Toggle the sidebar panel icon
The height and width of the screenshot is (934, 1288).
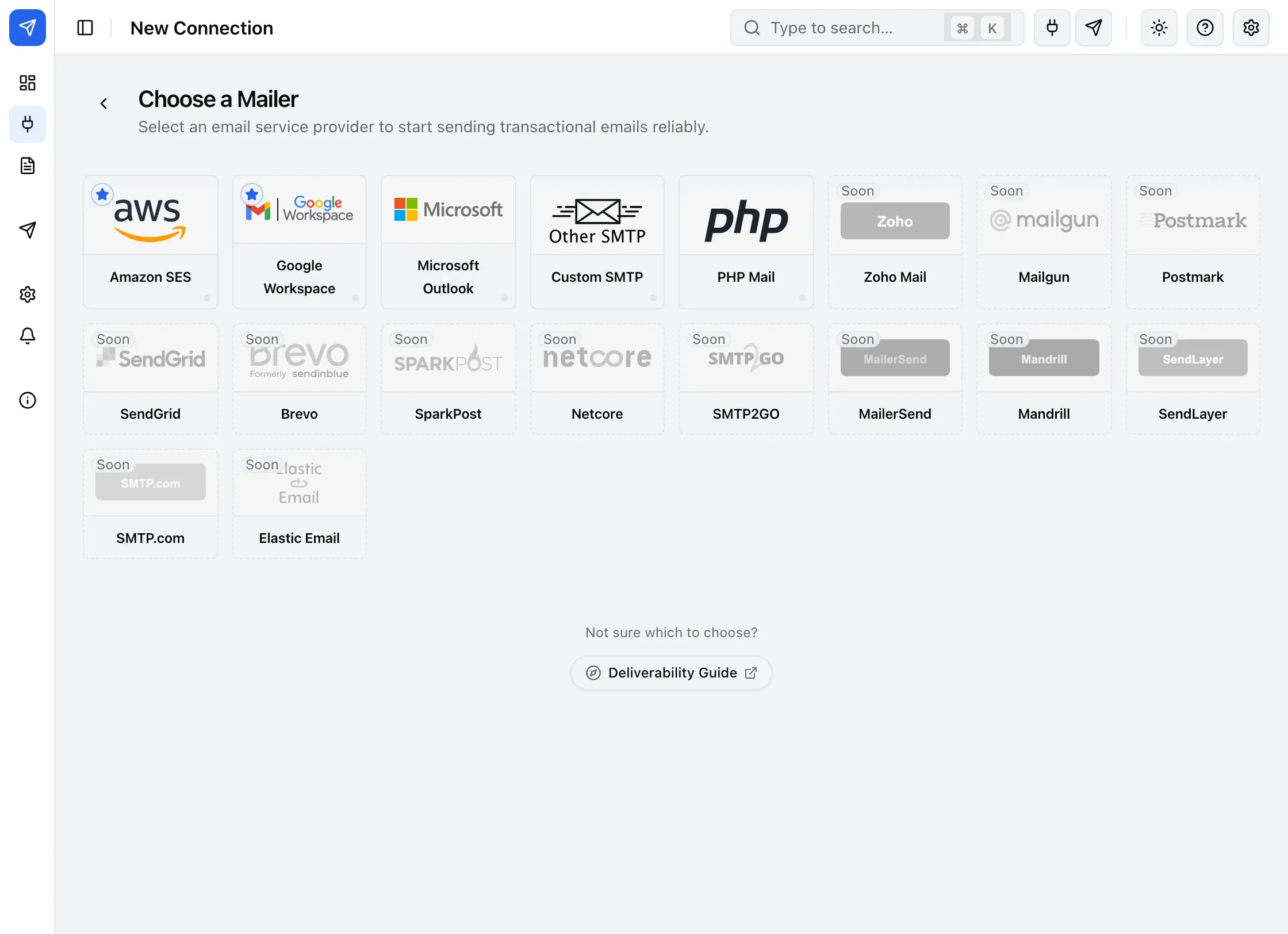(x=85, y=28)
